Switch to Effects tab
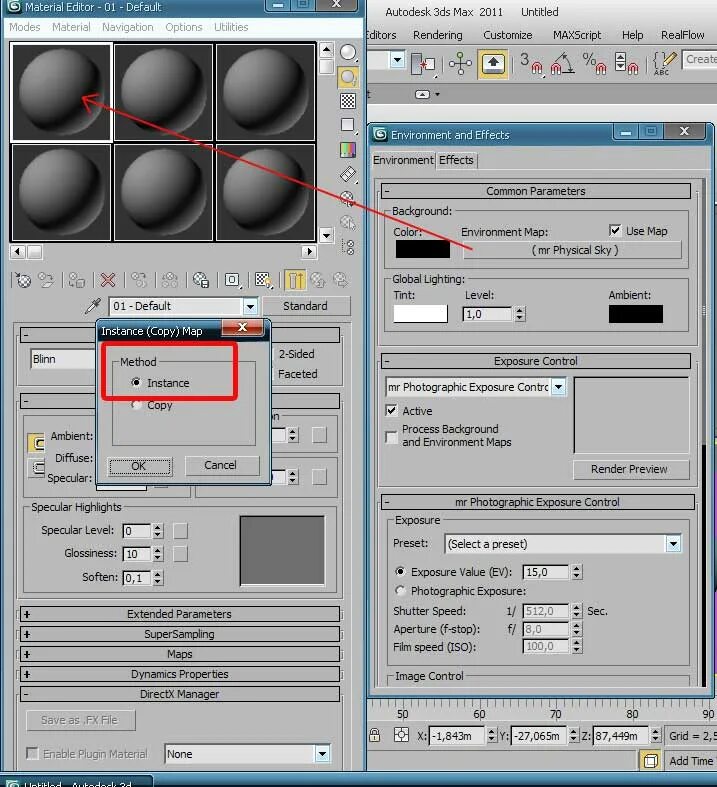 pyautogui.click(x=456, y=160)
